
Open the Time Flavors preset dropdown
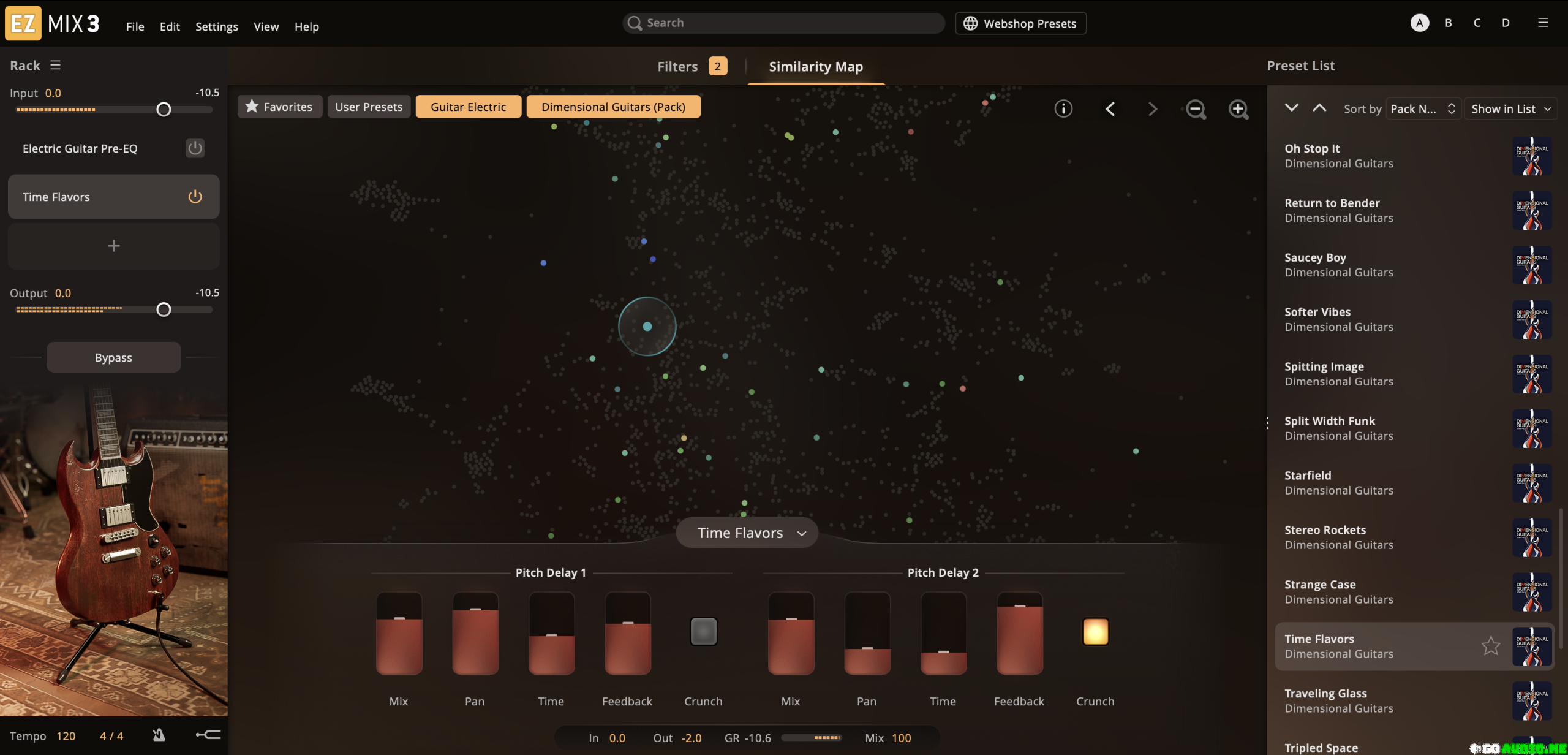747,533
